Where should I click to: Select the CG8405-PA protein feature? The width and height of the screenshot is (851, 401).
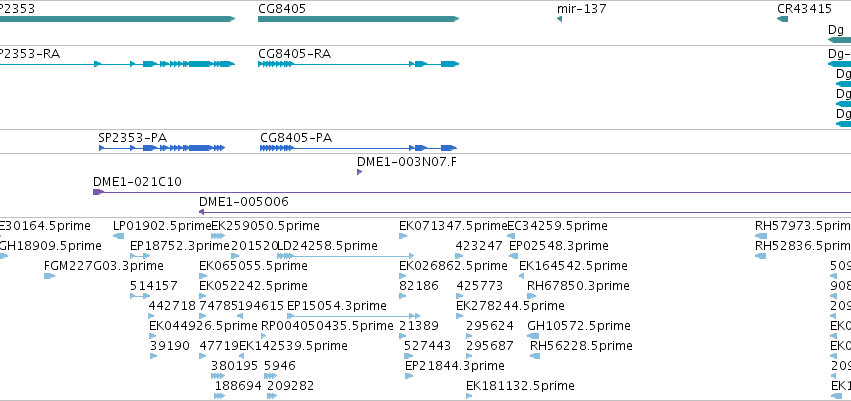point(358,148)
